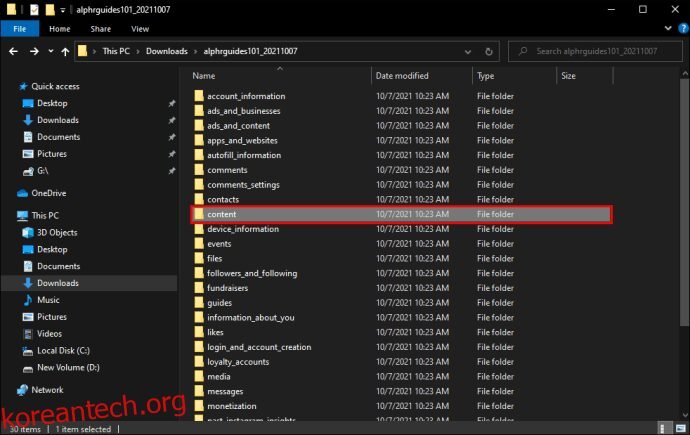
Task: Open pinned Desktop under Quick access
Action: click(x=52, y=103)
